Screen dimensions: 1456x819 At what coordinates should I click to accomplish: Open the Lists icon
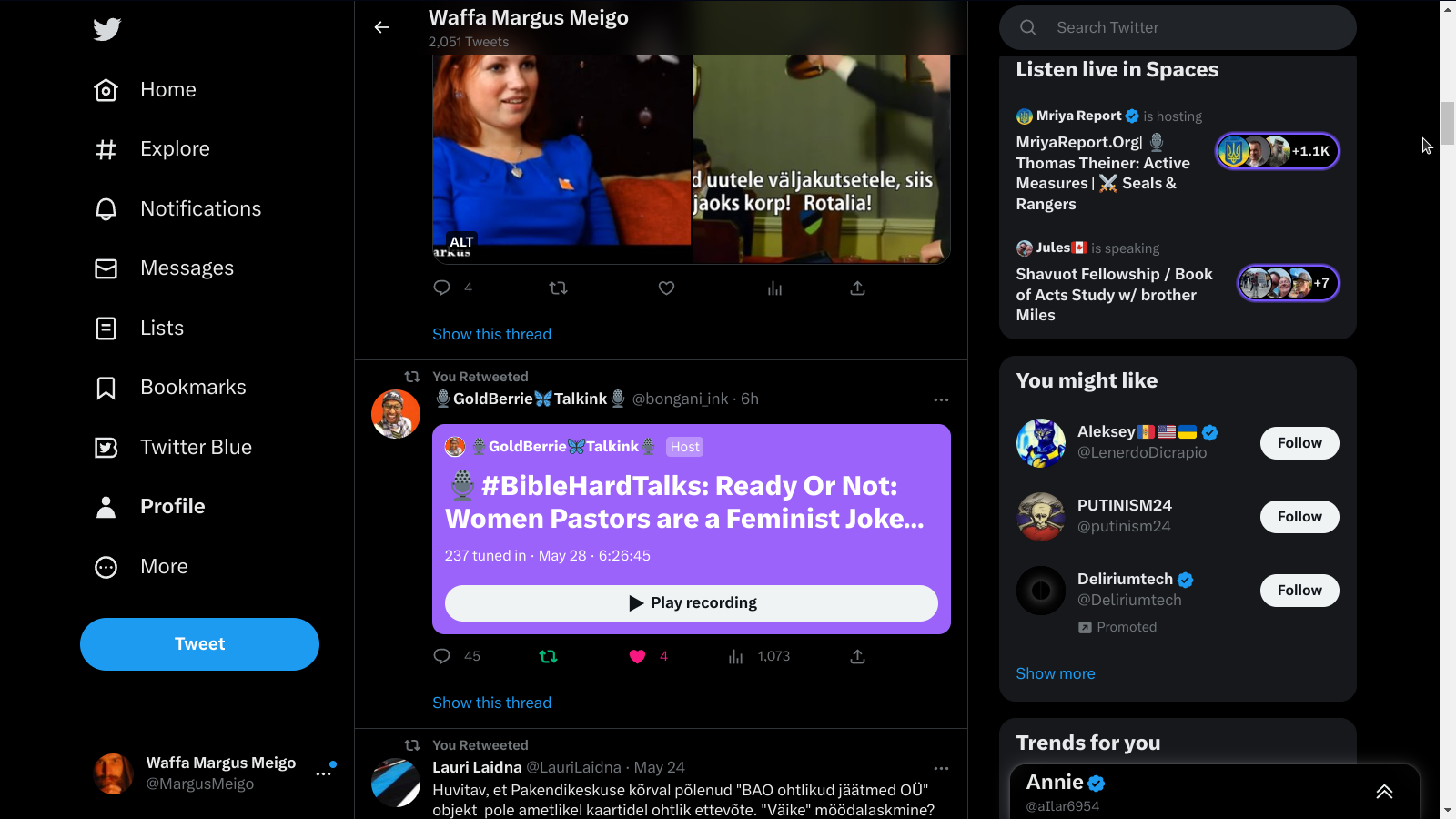click(x=106, y=329)
